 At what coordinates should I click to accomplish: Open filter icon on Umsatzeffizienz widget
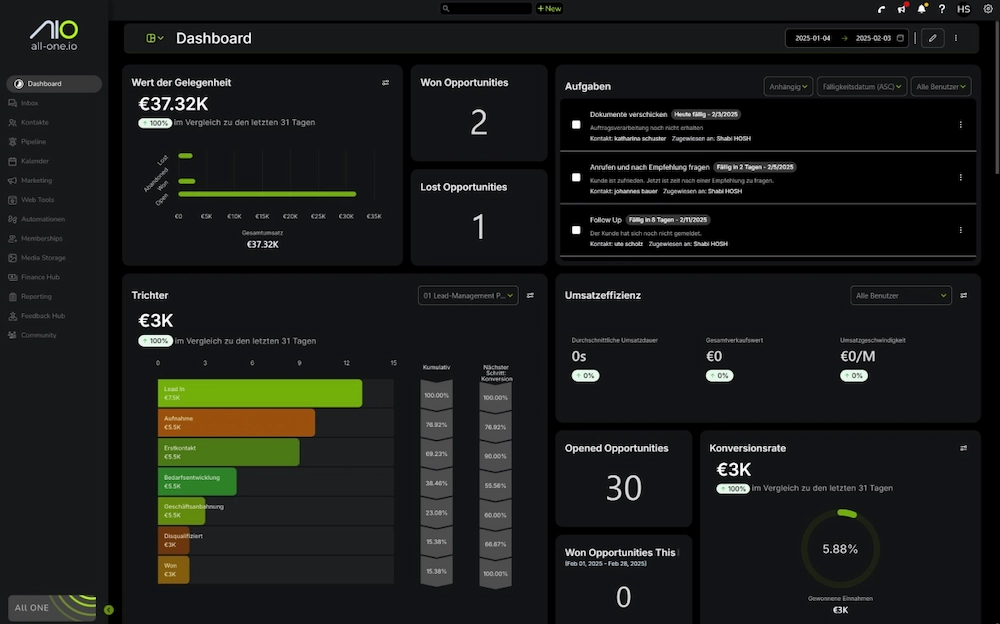[x=964, y=295]
